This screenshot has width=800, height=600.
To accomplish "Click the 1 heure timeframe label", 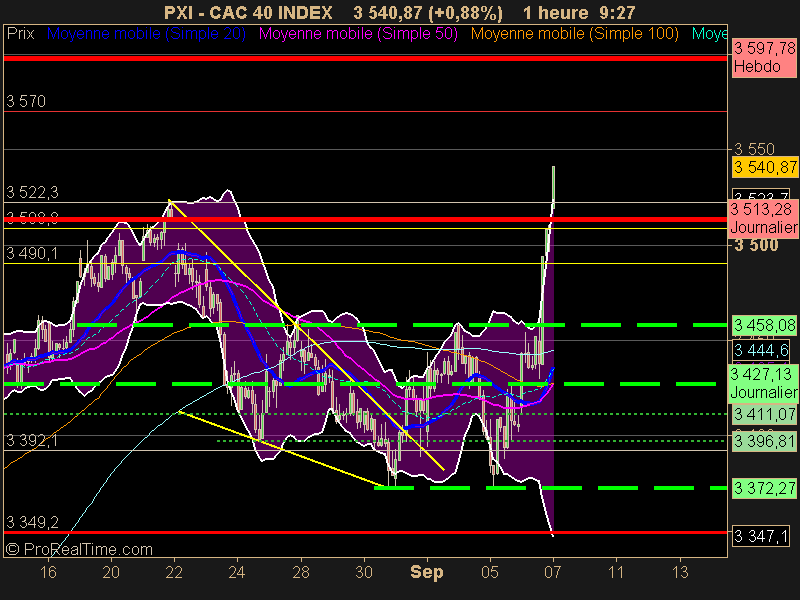I will [556, 13].
